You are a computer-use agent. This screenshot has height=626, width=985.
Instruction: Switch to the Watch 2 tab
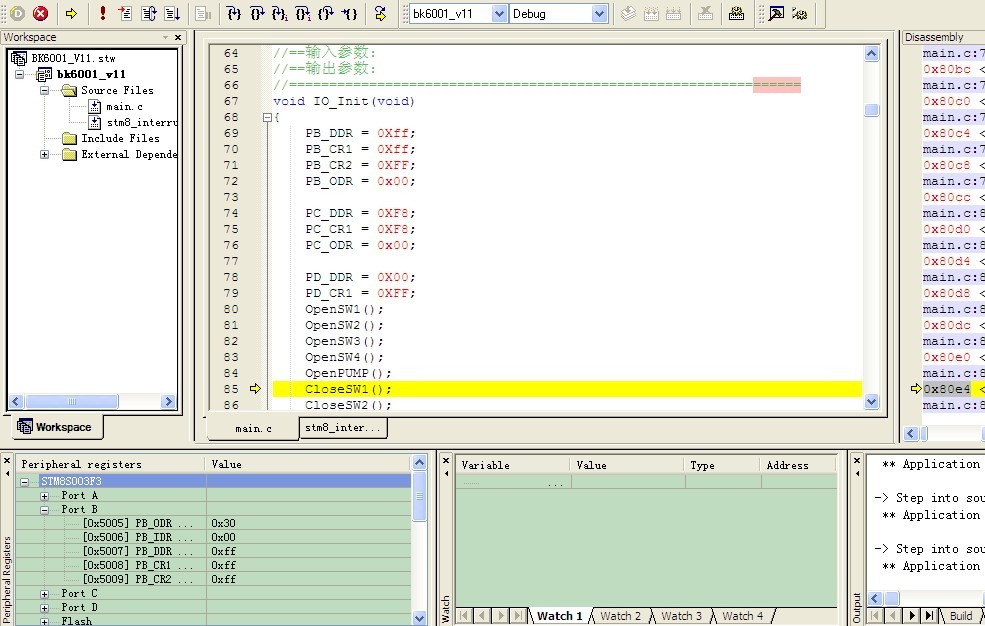(x=620, y=616)
